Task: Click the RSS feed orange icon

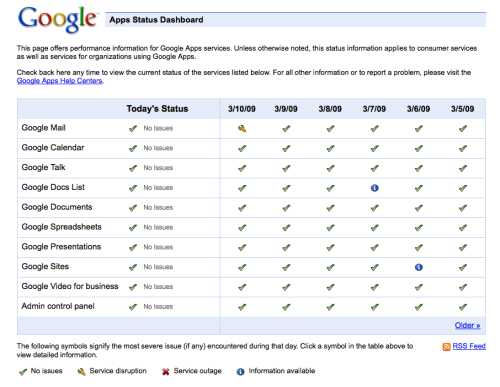Action: click(446, 347)
